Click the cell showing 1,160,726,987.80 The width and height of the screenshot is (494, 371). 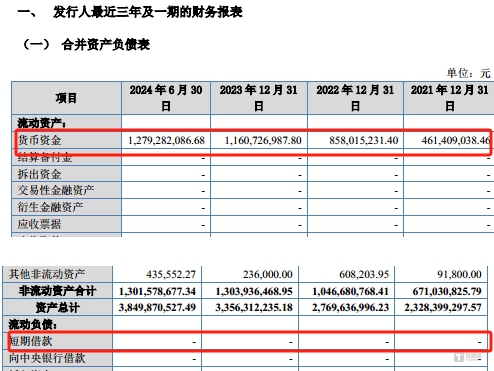(x=263, y=140)
